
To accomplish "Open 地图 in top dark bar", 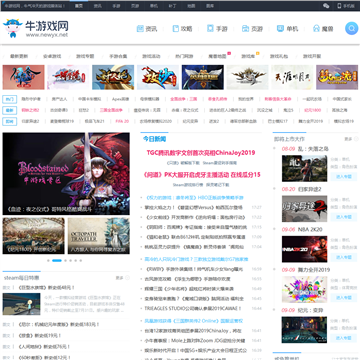I will tap(191, 6).
